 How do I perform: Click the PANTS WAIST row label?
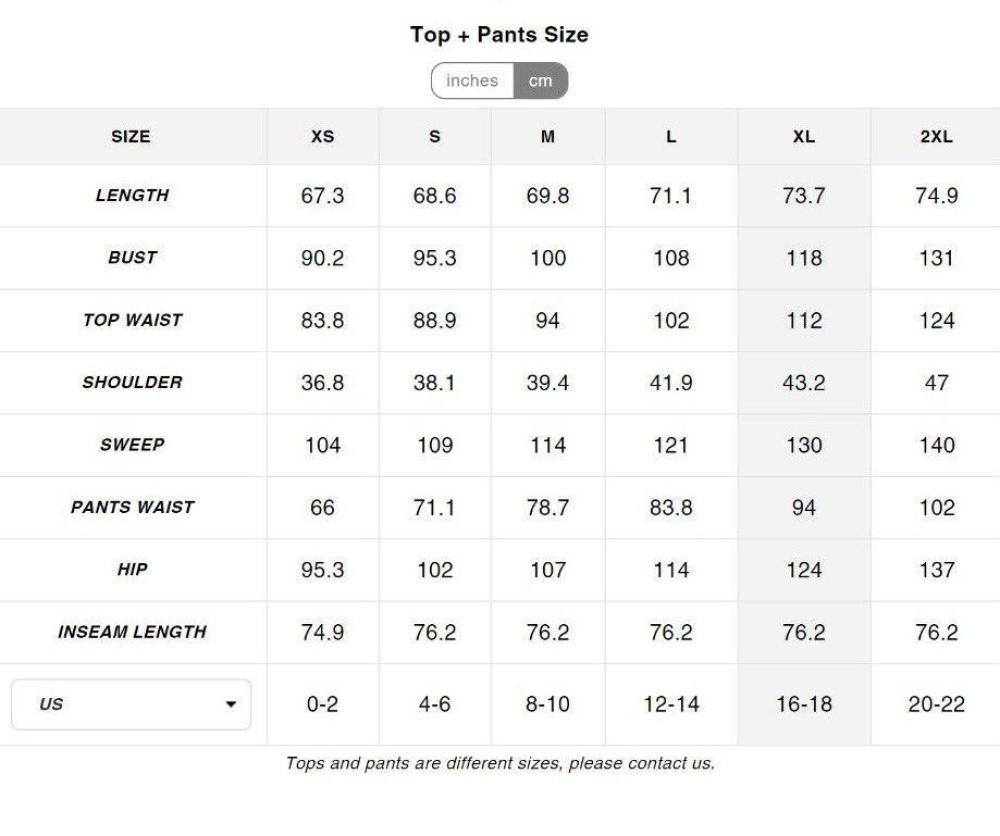coord(132,507)
